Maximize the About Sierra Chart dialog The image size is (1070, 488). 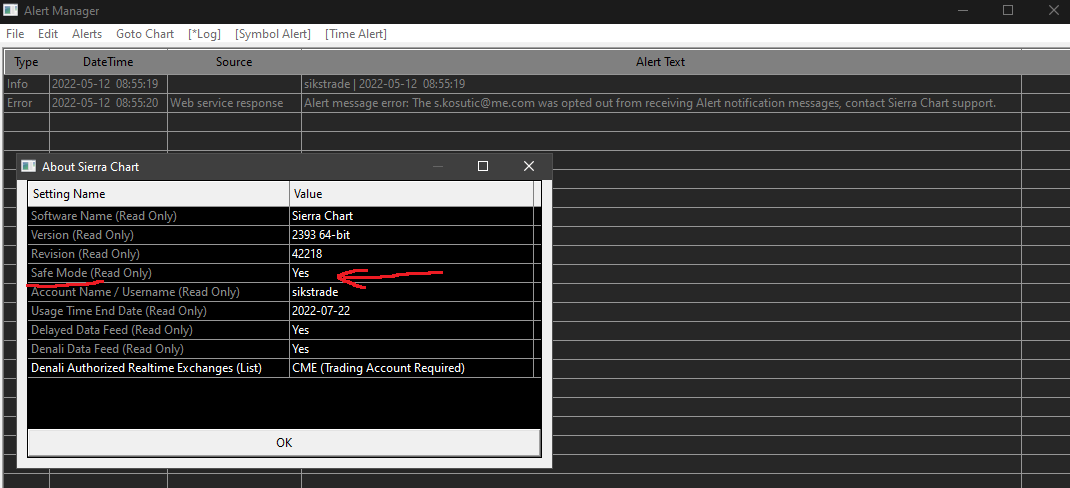[x=482, y=166]
